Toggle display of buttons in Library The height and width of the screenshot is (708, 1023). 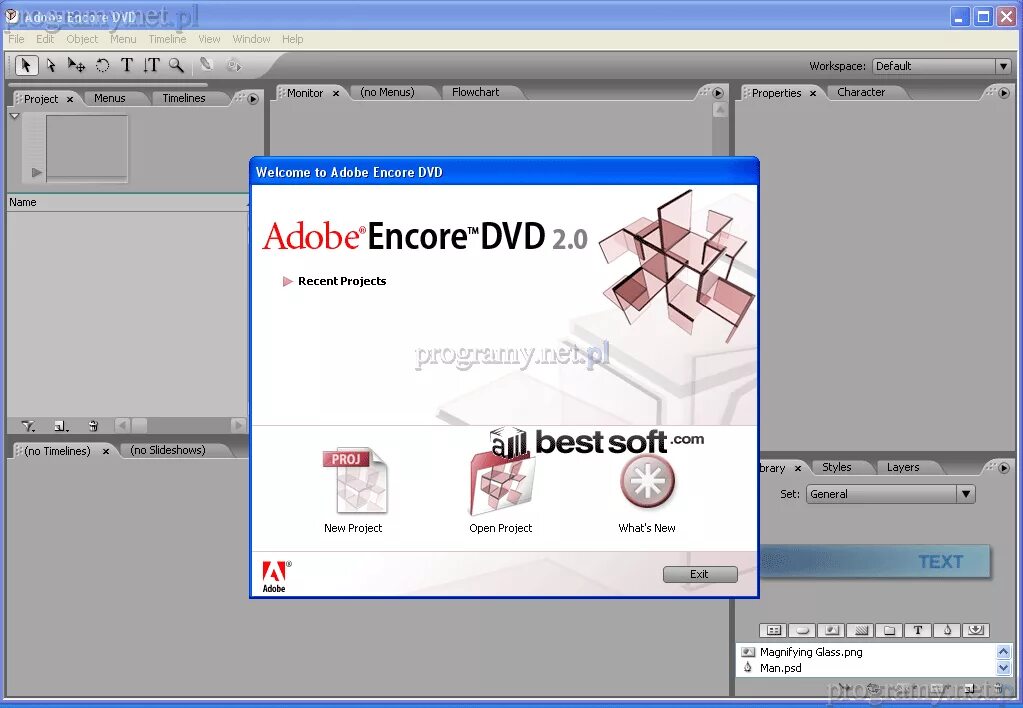pos(802,630)
